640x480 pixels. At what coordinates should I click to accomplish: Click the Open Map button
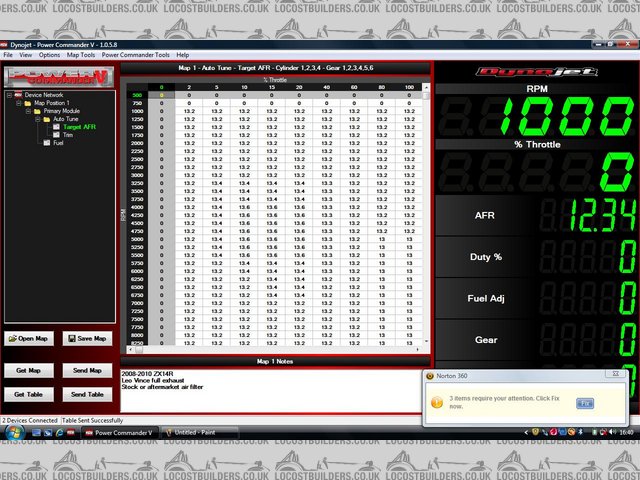(29, 338)
